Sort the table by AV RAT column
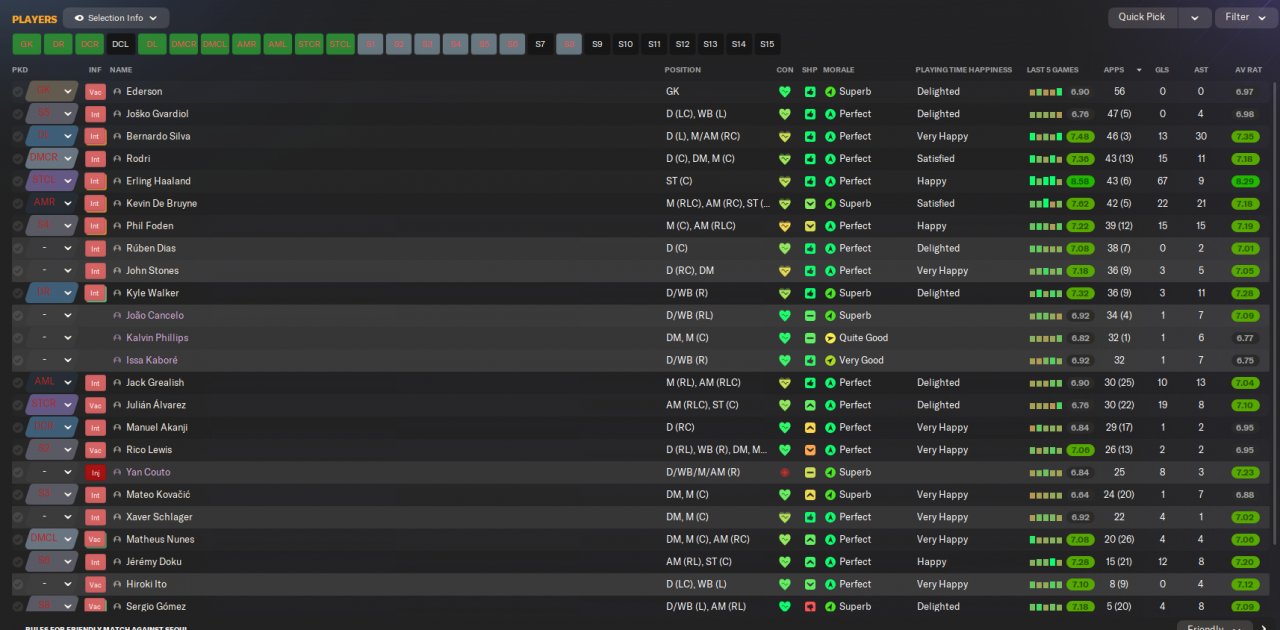The image size is (1280, 630). (1248, 70)
